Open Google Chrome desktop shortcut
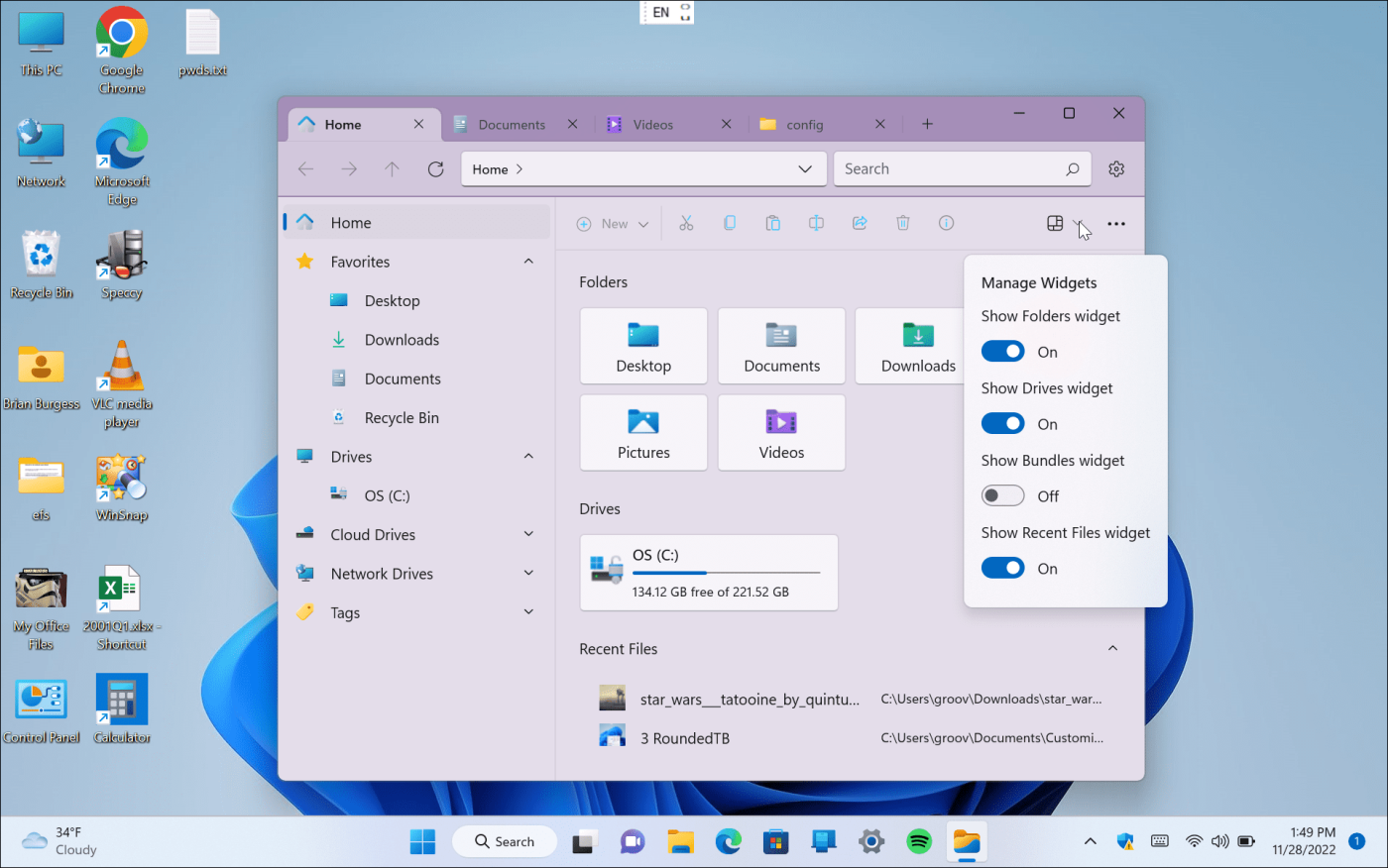The width and height of the screenshot is (1388, 868). coord(122,51)
